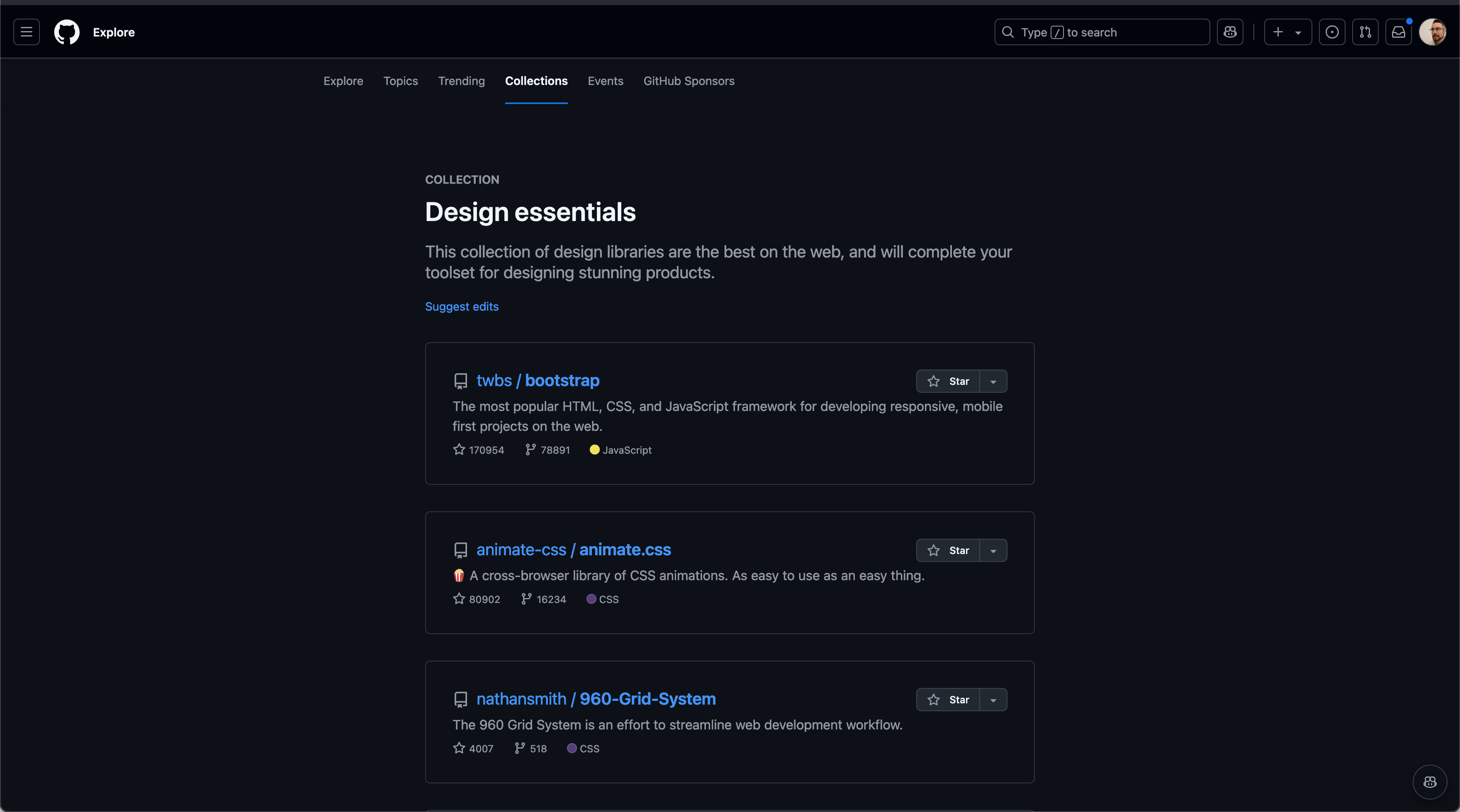Click the 'COLLECTION' label text
Image resolution: width=1460 pixels, height=812 pixels.
462,180
